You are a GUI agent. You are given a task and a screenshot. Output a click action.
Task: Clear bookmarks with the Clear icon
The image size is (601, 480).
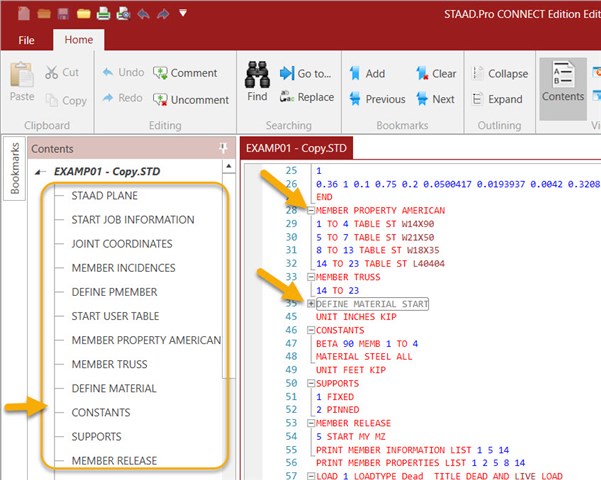435,73
